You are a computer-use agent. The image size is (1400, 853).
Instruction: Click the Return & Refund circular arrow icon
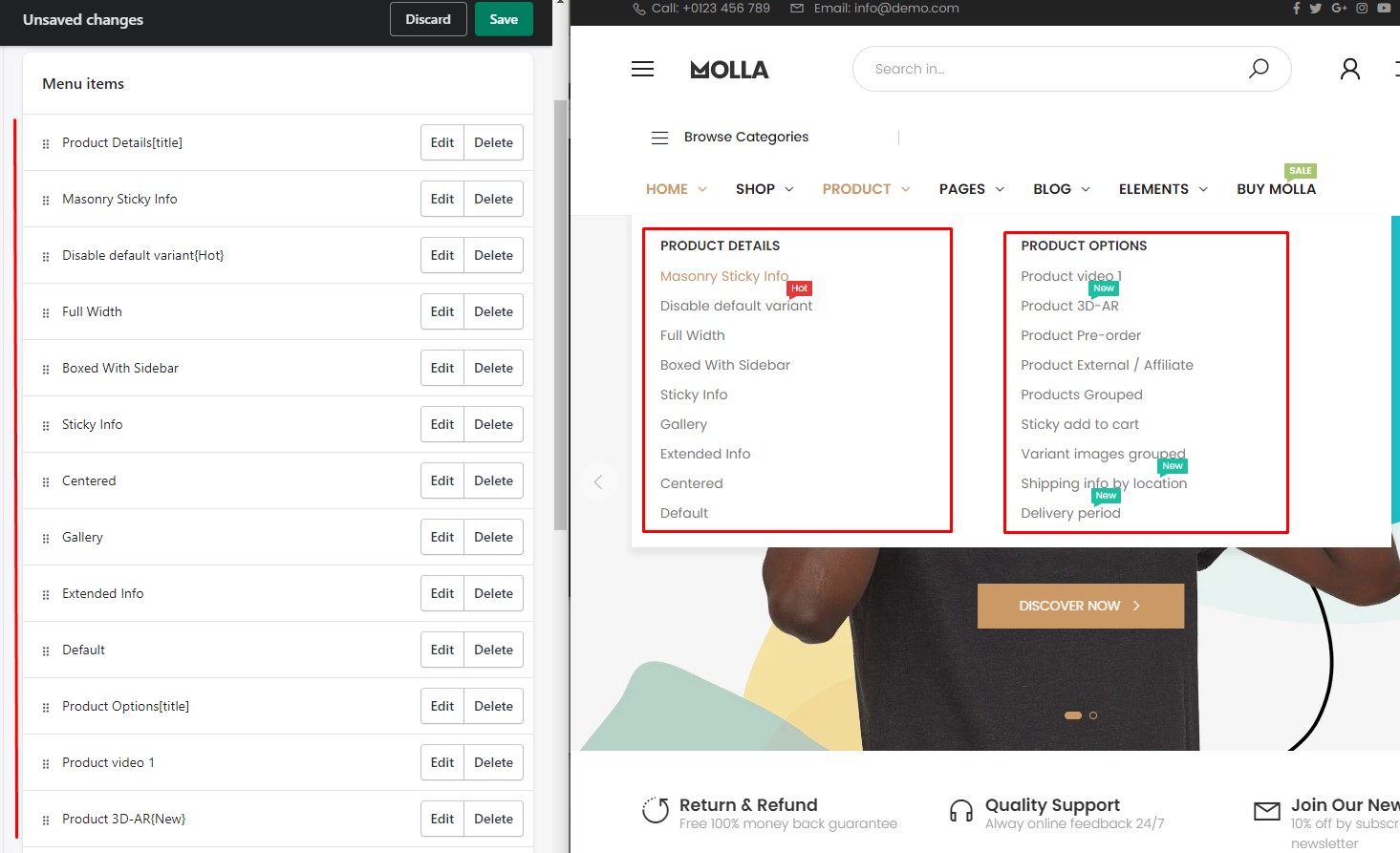656,810
